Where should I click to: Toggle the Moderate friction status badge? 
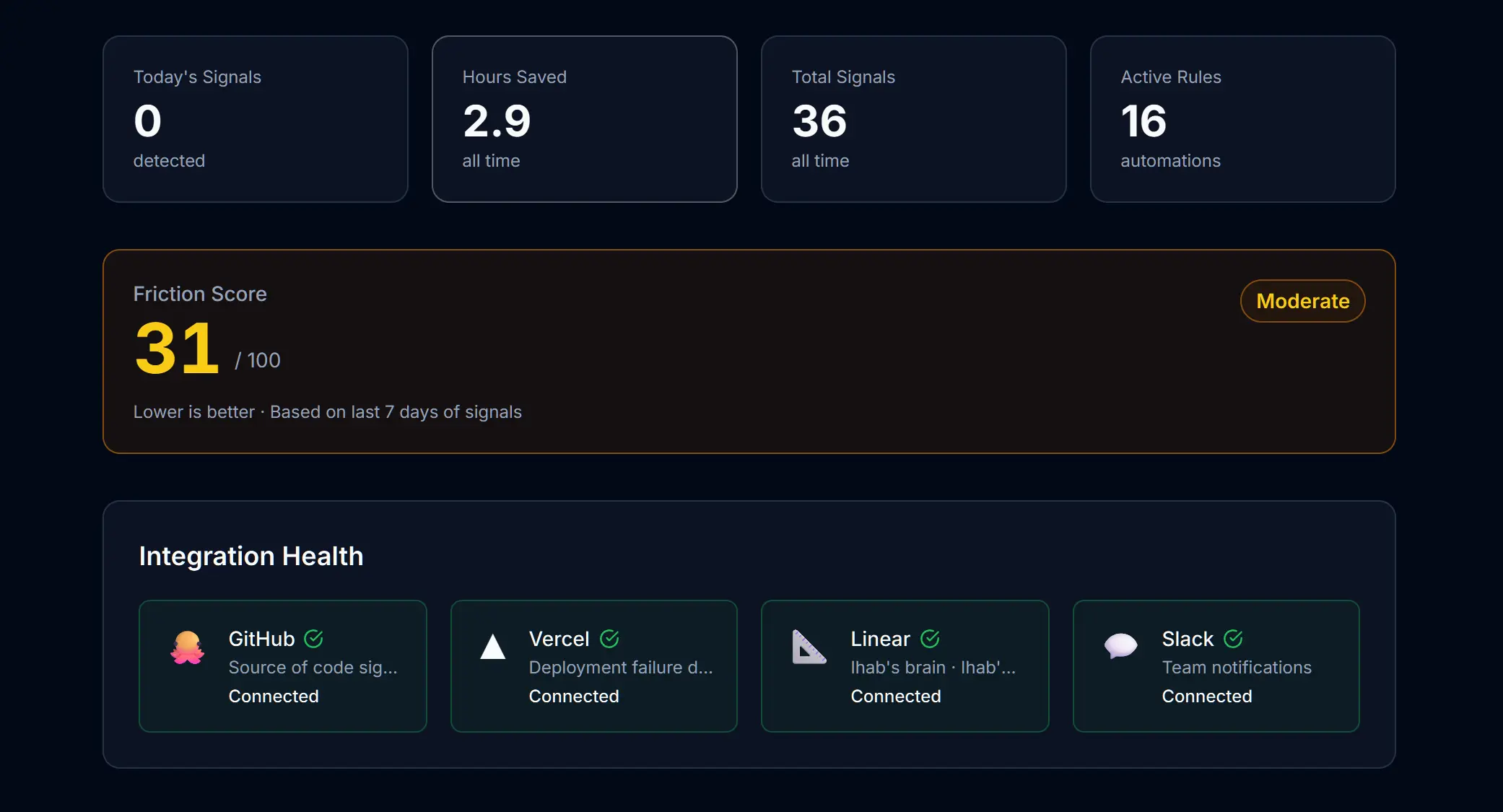(1302, 301)
